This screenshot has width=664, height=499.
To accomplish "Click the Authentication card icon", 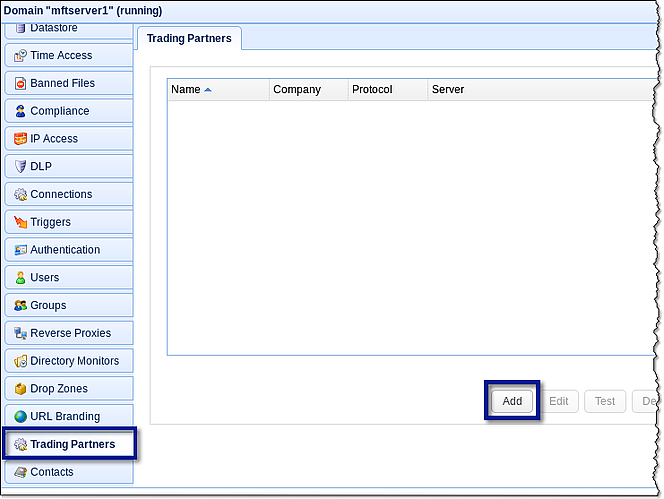I will [20, 250].
